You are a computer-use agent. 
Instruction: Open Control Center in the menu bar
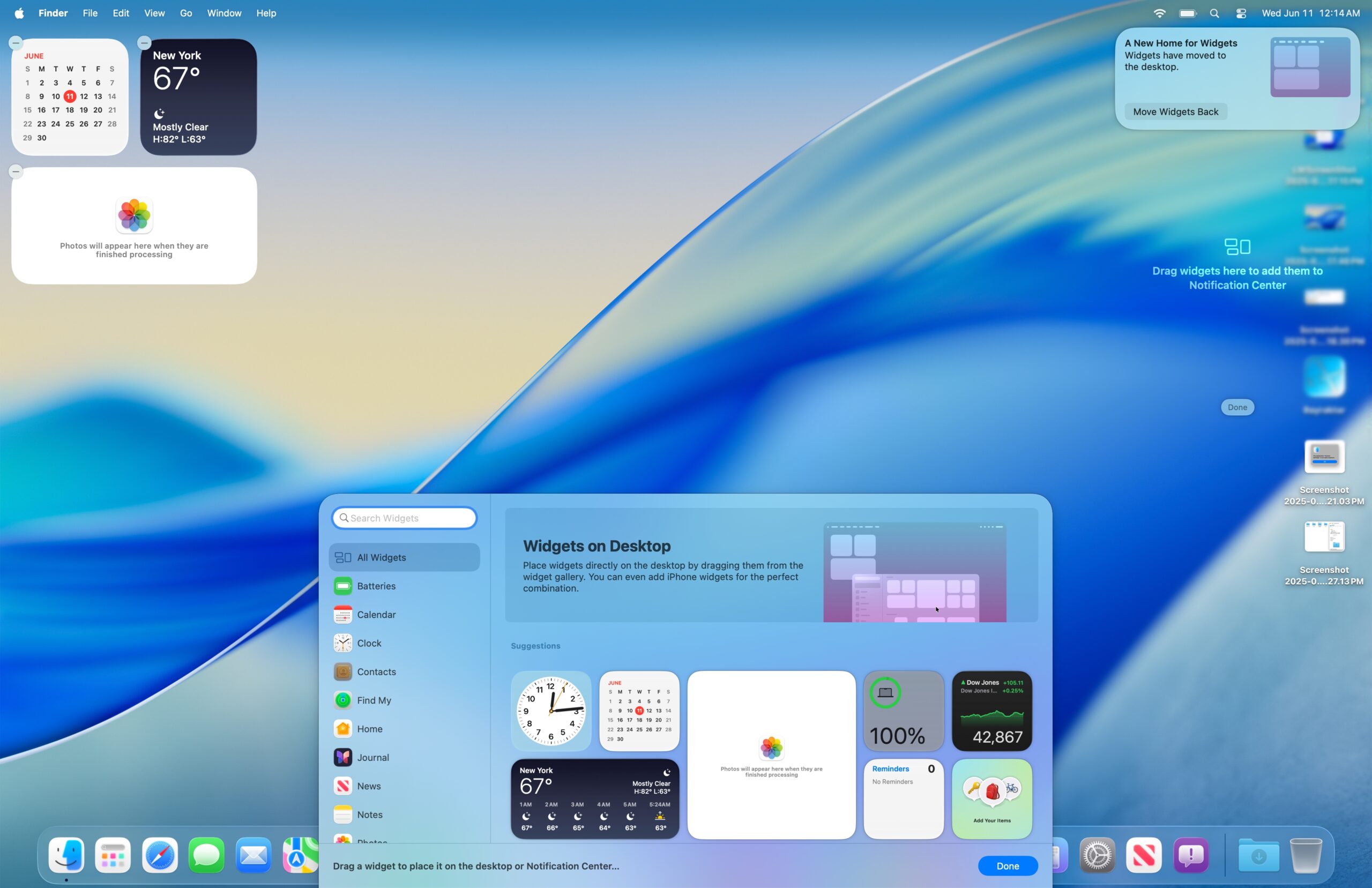(x=1241, y=13)
